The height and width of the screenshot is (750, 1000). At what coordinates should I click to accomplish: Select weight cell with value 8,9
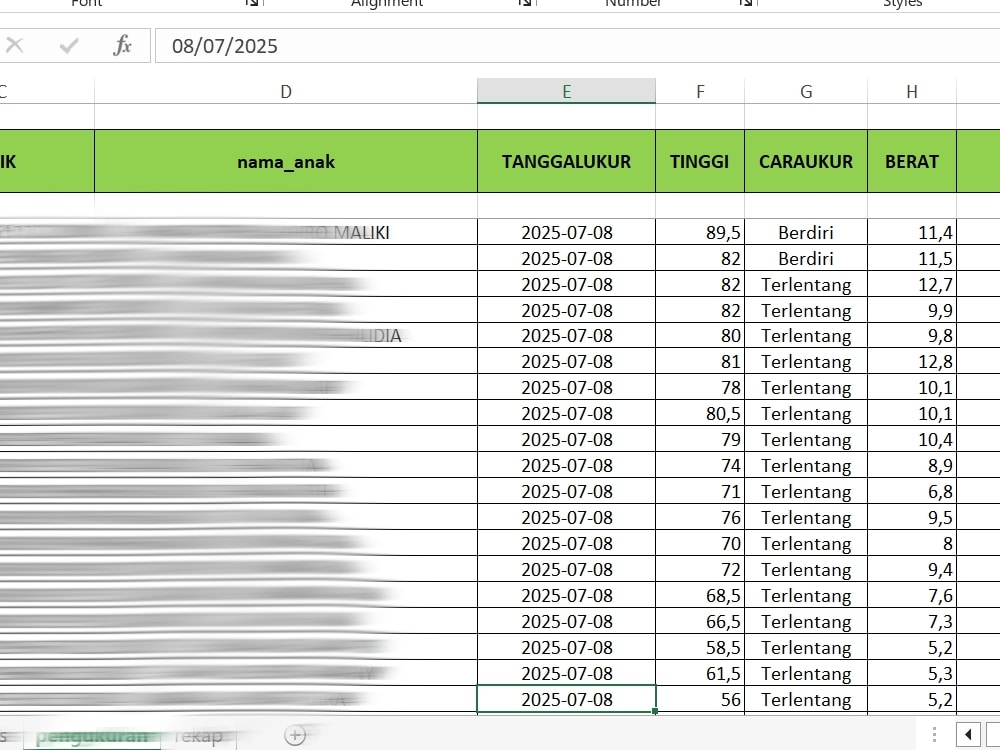912,466
